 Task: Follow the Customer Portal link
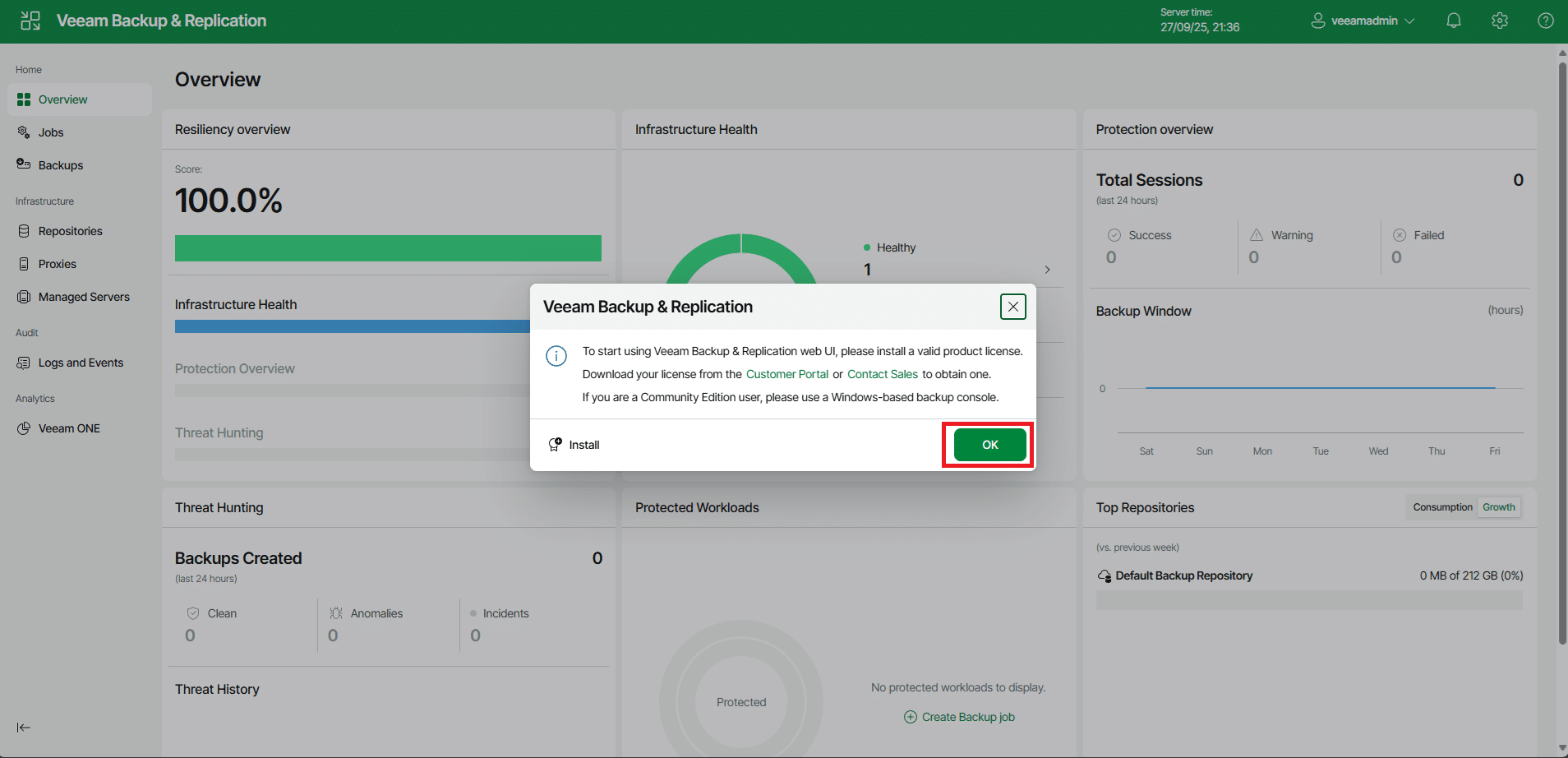pos(786,374)
